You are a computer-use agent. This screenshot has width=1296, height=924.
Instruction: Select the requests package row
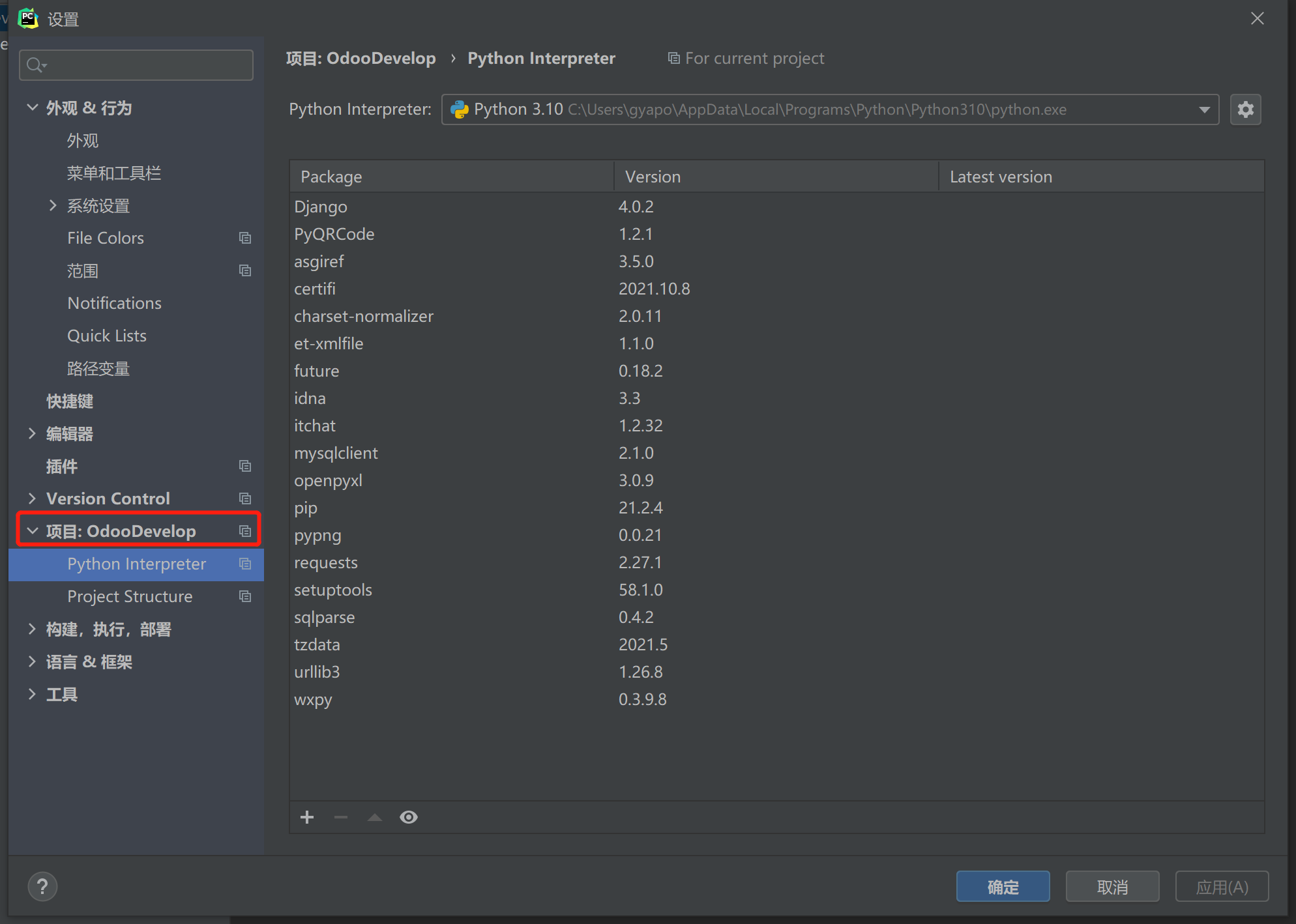[777, 562]
